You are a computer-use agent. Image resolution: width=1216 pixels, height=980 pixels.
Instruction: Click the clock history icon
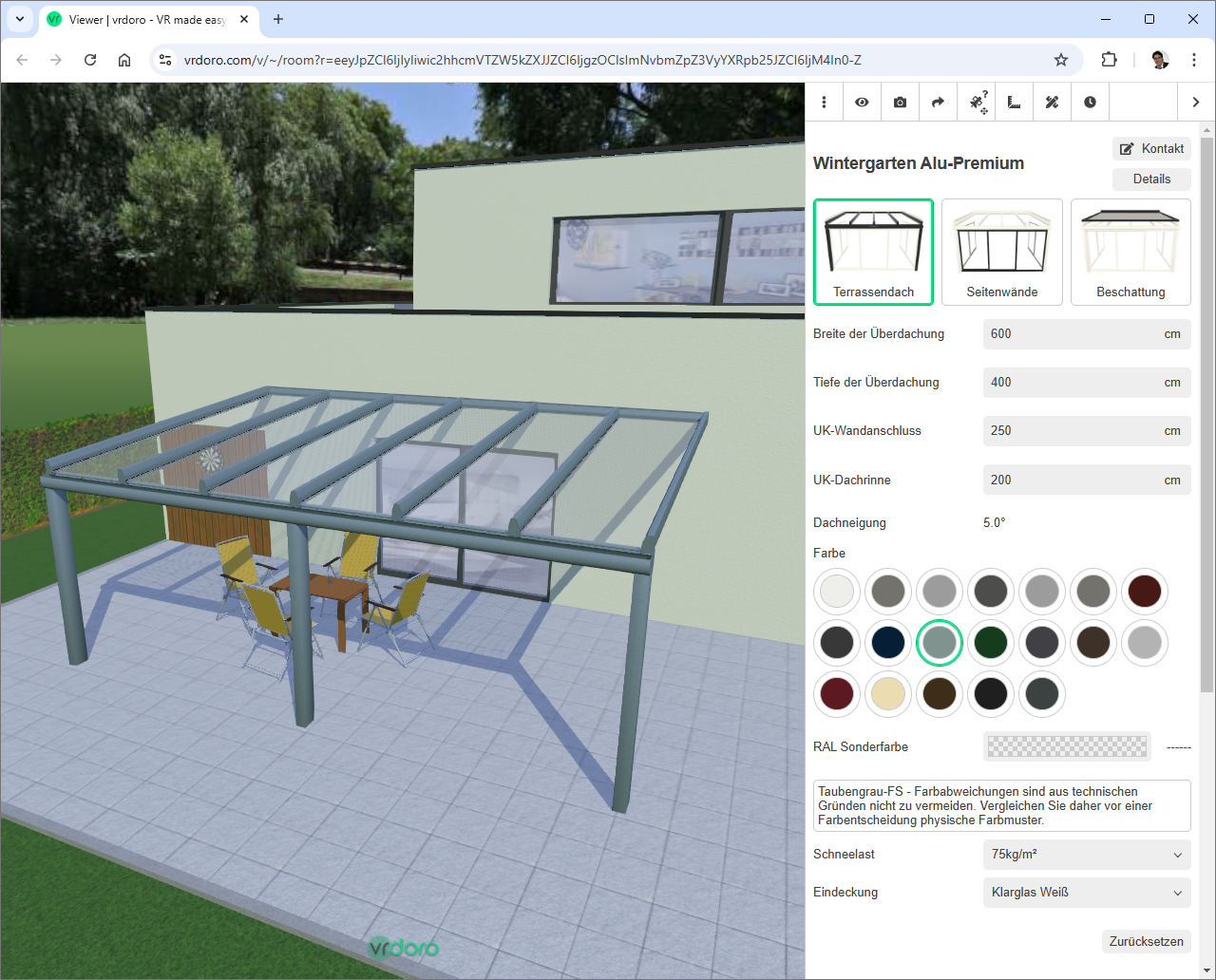coord(1090,103)
